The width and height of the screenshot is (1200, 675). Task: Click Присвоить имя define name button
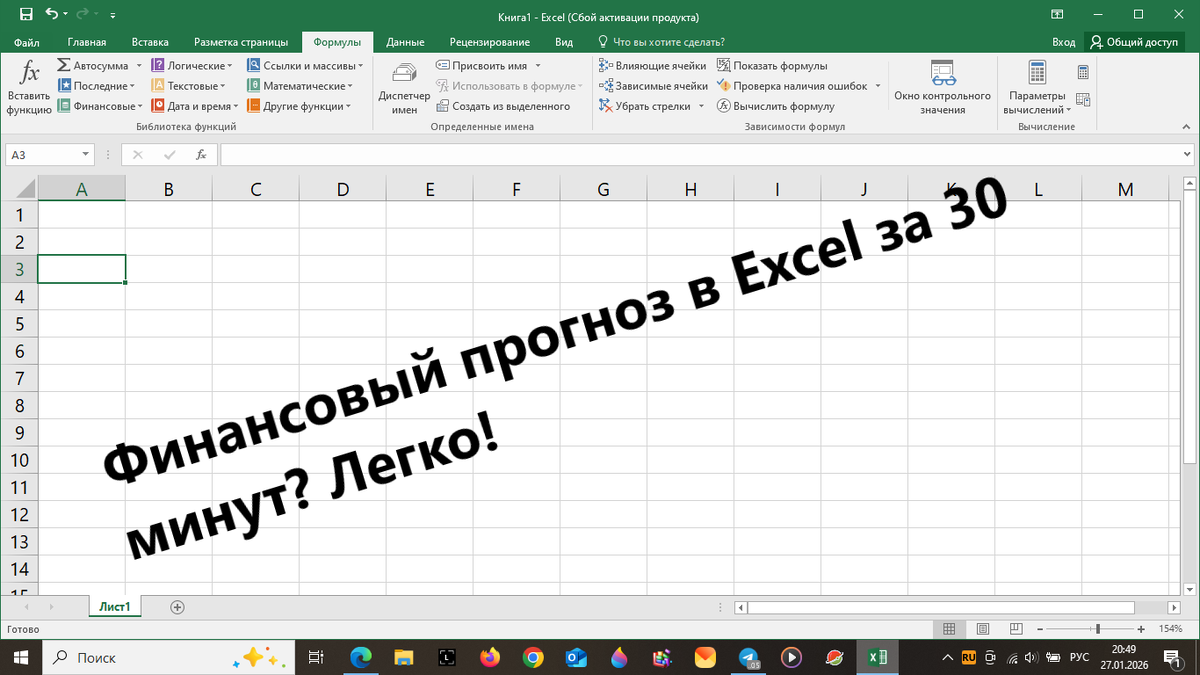483,65
